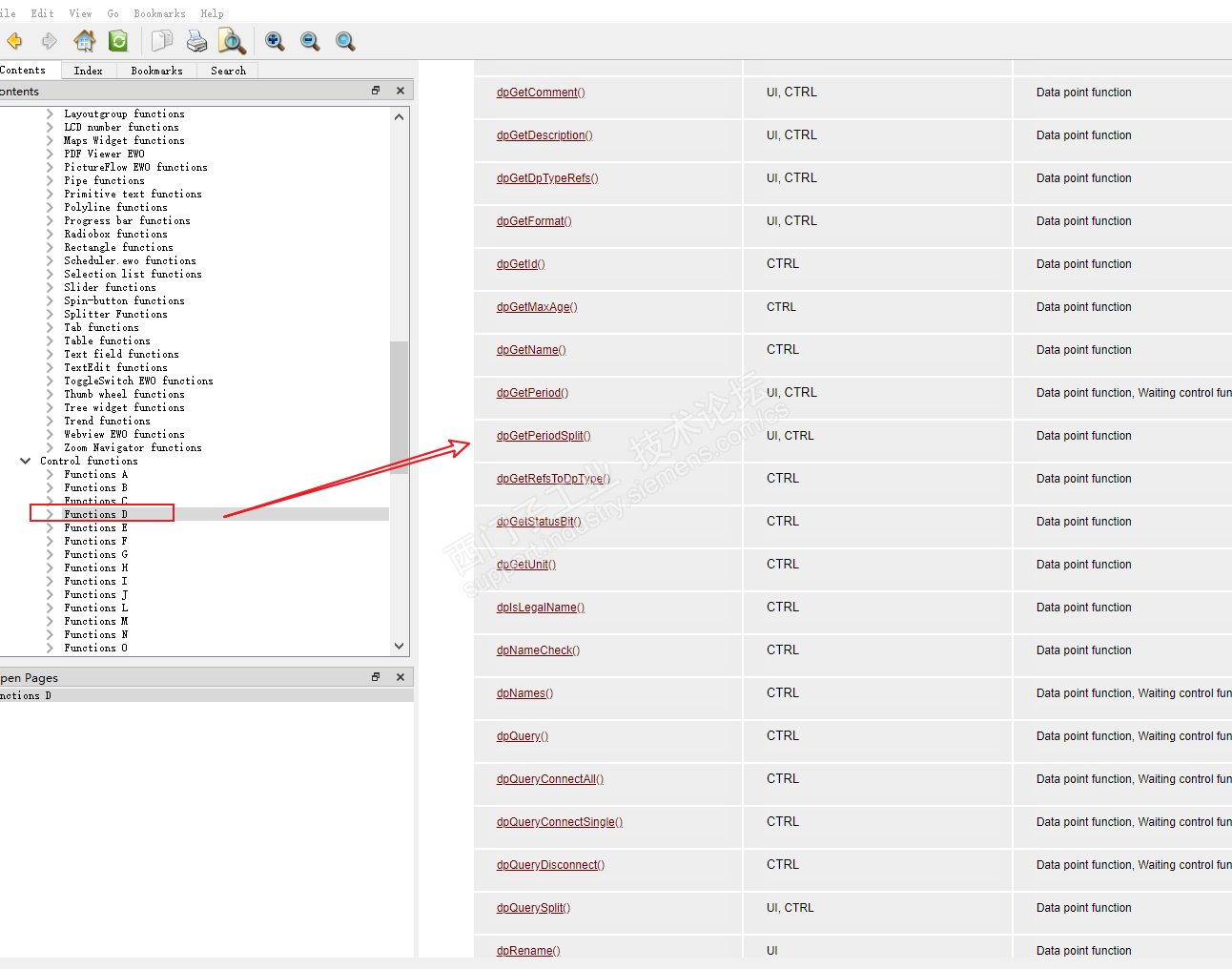Screen dimensions: 1232x969
Task: Open the dpGetName() link
Action: pos(531,350)
